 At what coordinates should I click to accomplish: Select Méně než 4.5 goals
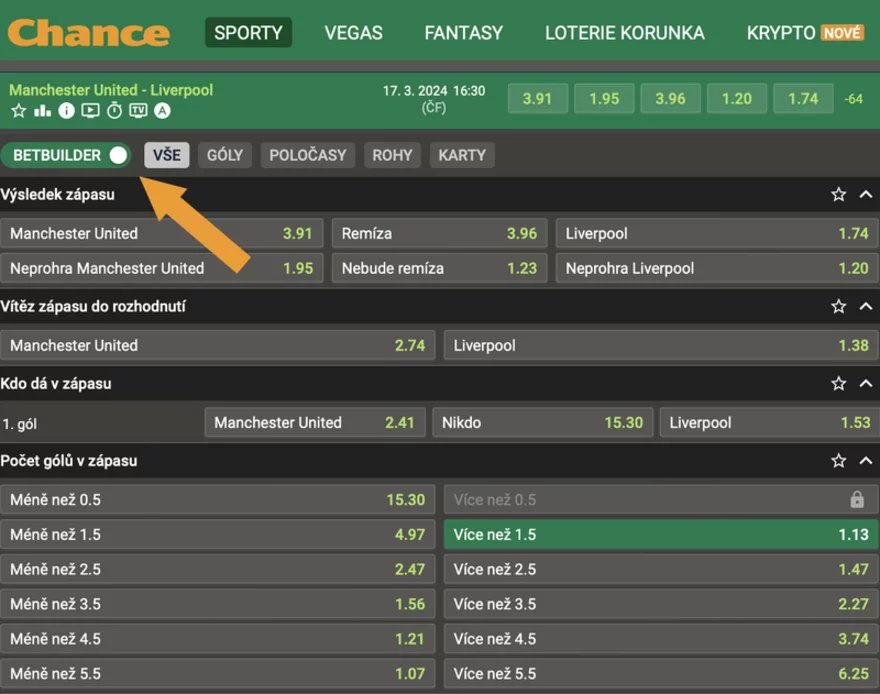tap(218, 638)
